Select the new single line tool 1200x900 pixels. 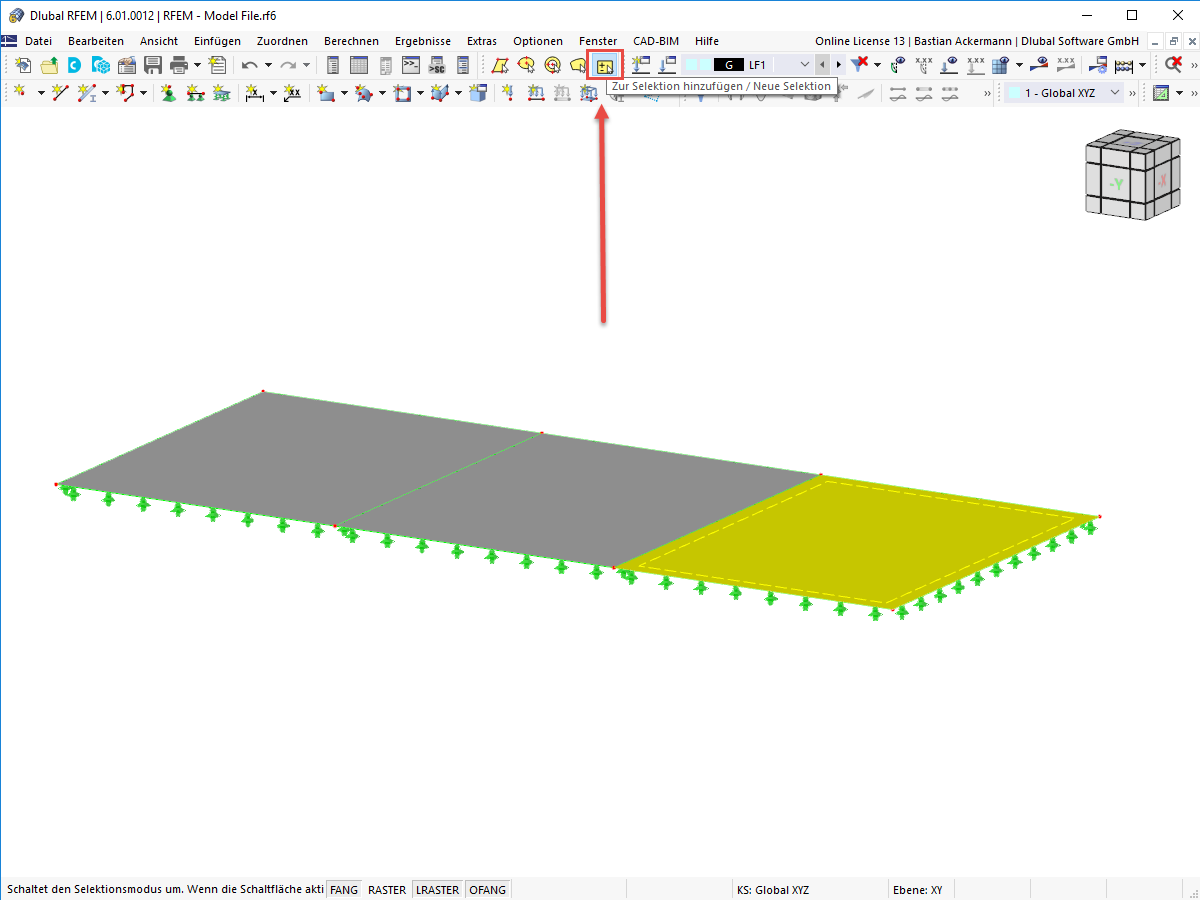coord(60,93)
